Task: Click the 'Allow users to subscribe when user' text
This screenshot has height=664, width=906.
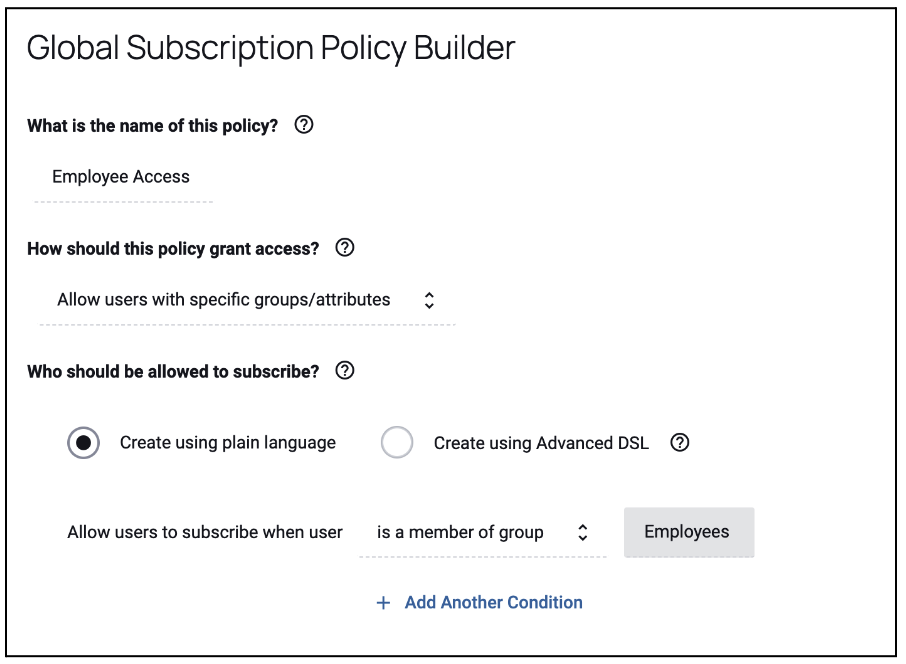Action: [x=205, y=533]
